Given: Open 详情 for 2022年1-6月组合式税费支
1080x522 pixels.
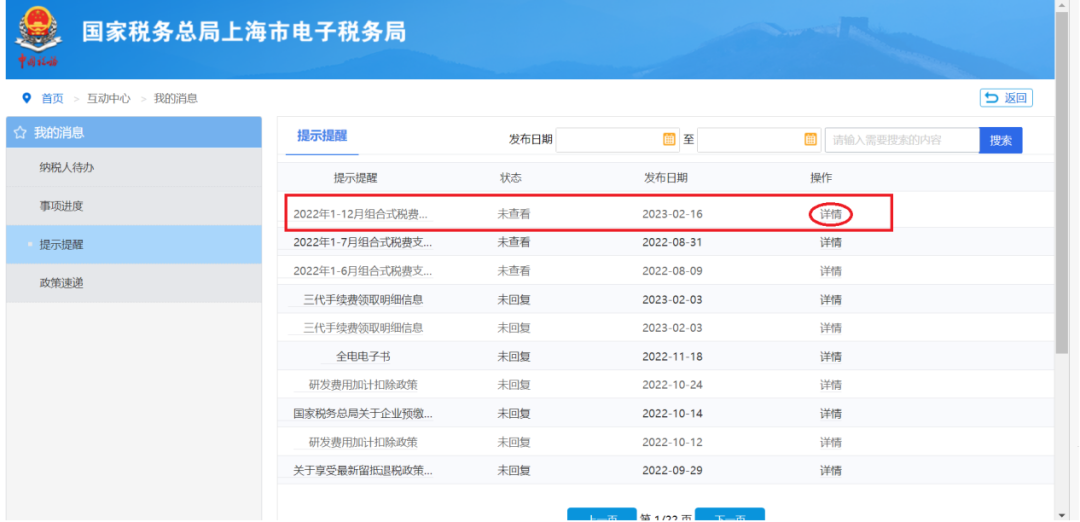Looking at the screenshot, I should 831,271.
